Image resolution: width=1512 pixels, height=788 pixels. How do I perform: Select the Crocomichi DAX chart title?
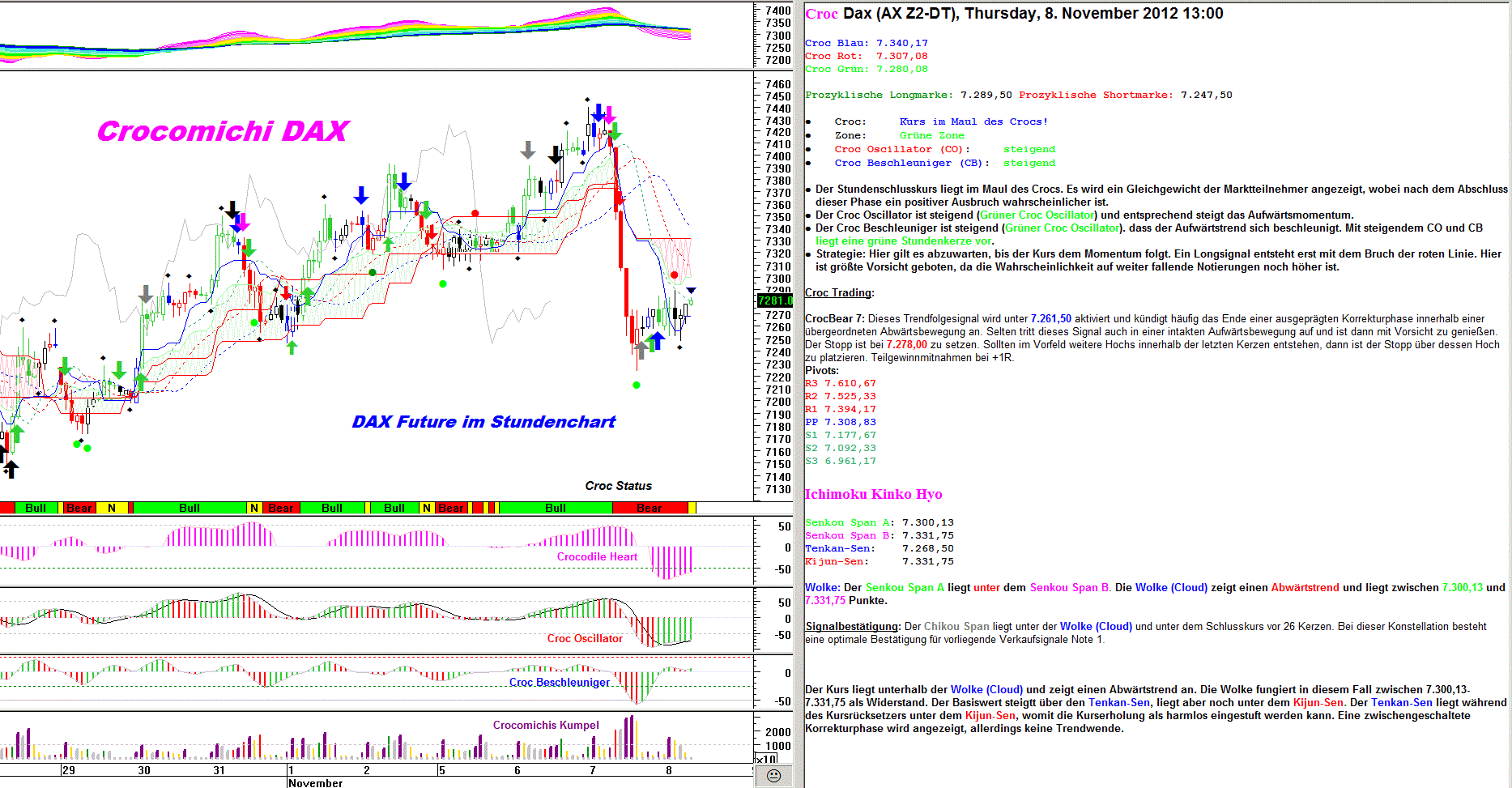[223, 131]
